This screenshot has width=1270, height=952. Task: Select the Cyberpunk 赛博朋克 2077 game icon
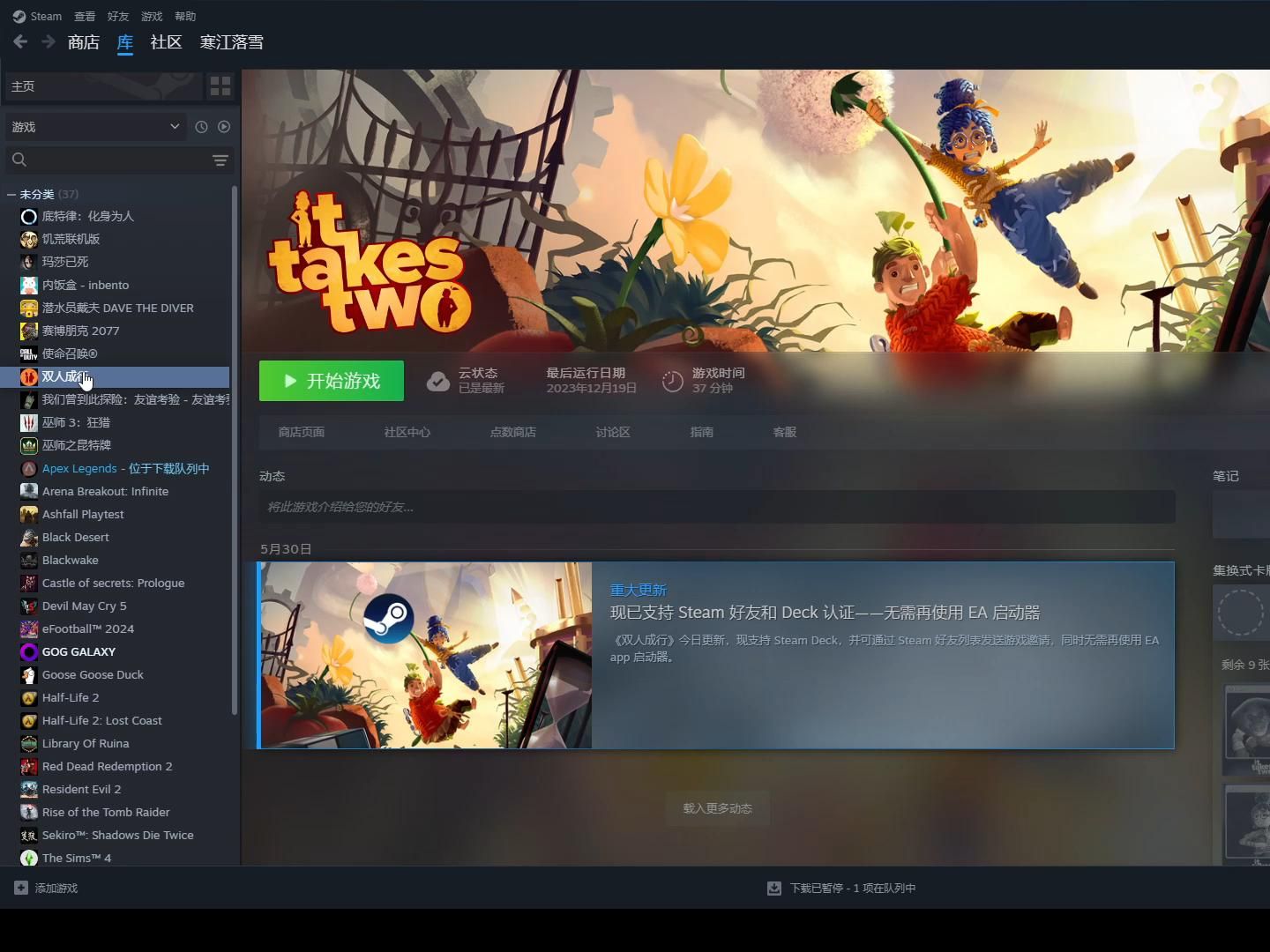[28, 331]
